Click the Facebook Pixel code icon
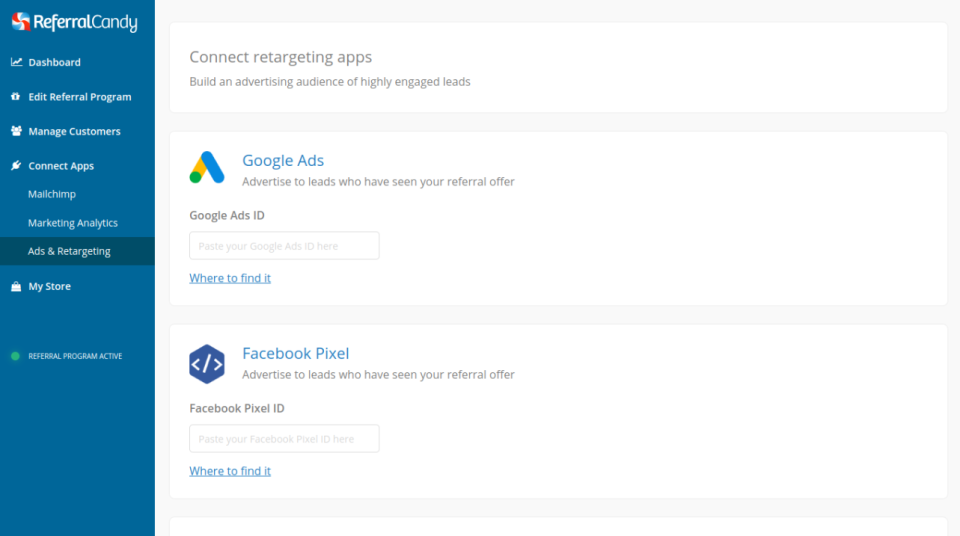 click(207, 364)
